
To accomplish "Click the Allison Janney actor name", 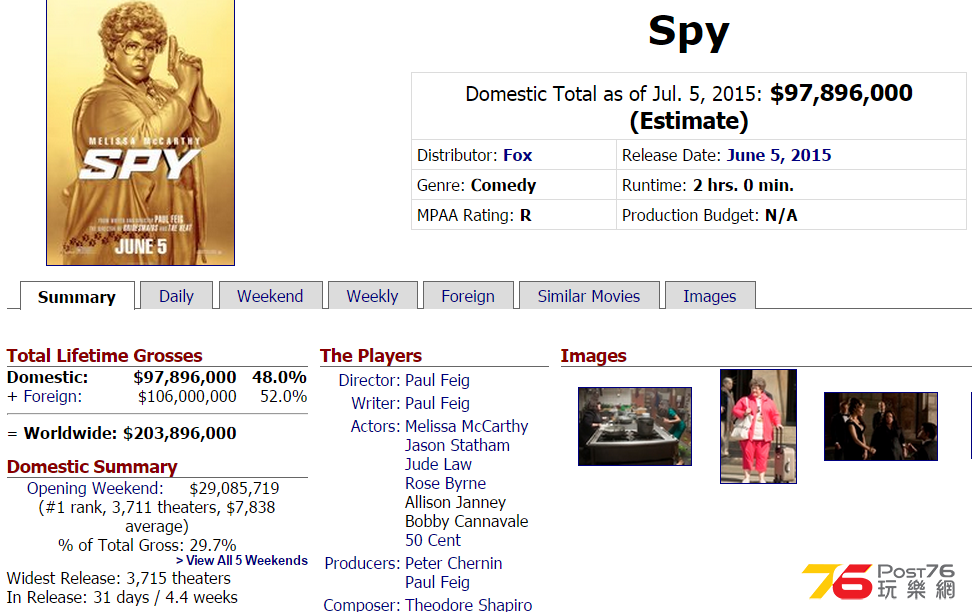I will pyautogui.click(x=456, y=502).
